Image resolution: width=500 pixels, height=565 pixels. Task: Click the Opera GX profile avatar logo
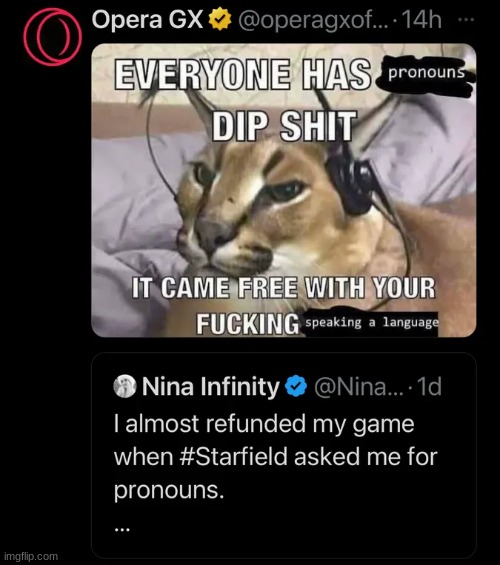click(x=53, y=37)
